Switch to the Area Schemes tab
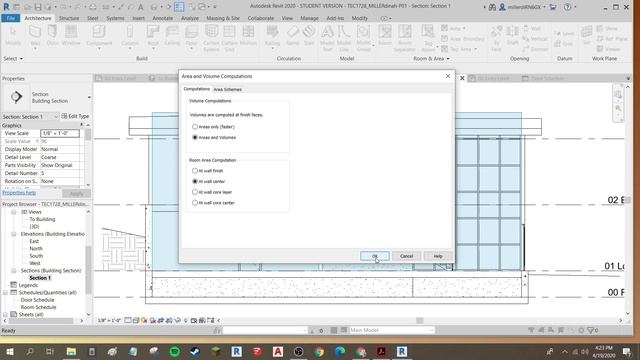Screen dimensions: 640x360 [227, 89]
